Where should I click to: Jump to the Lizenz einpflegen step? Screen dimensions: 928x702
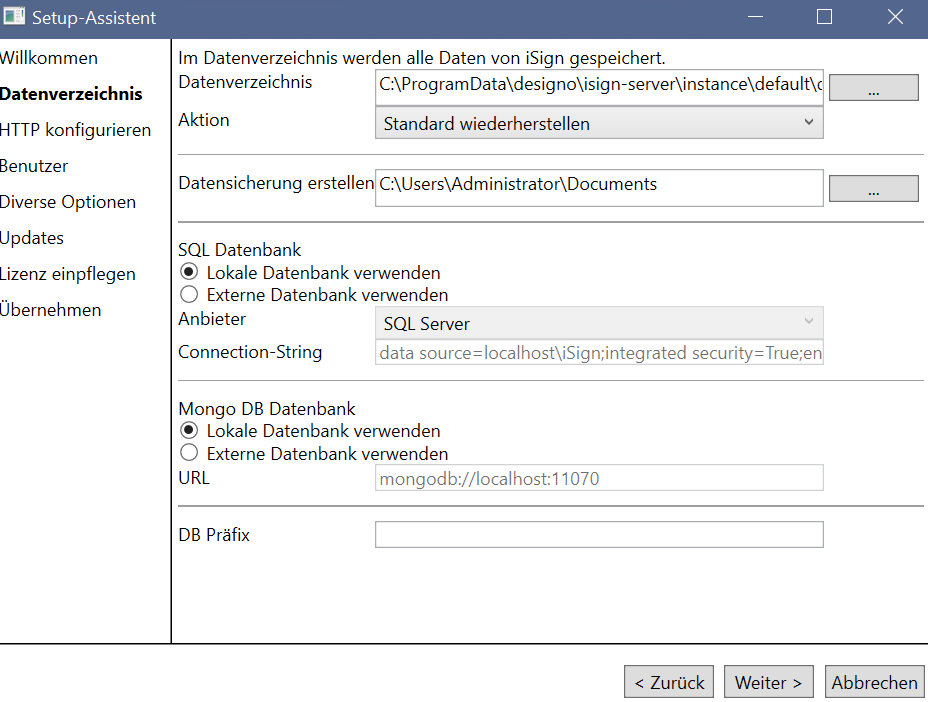(67, 274)
